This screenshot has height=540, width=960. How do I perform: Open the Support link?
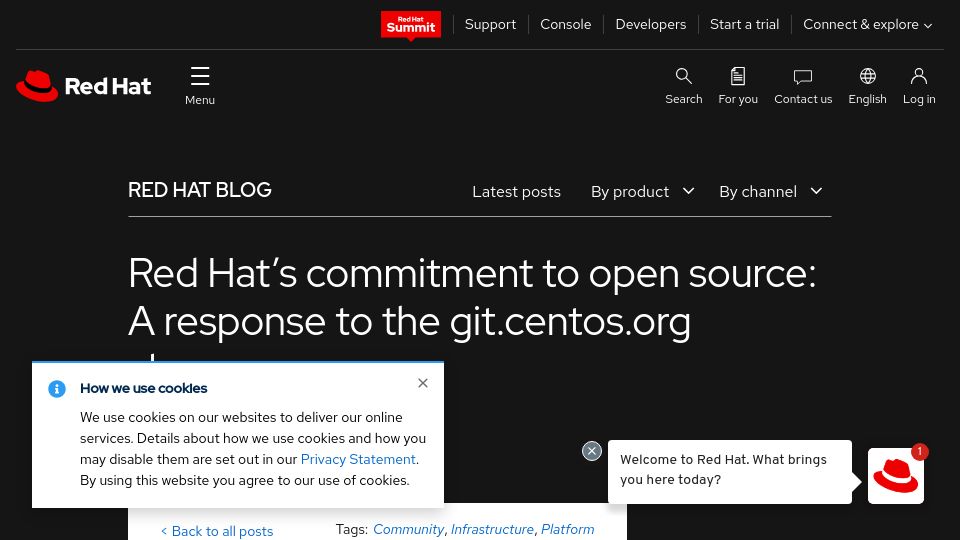pos(490,24)
